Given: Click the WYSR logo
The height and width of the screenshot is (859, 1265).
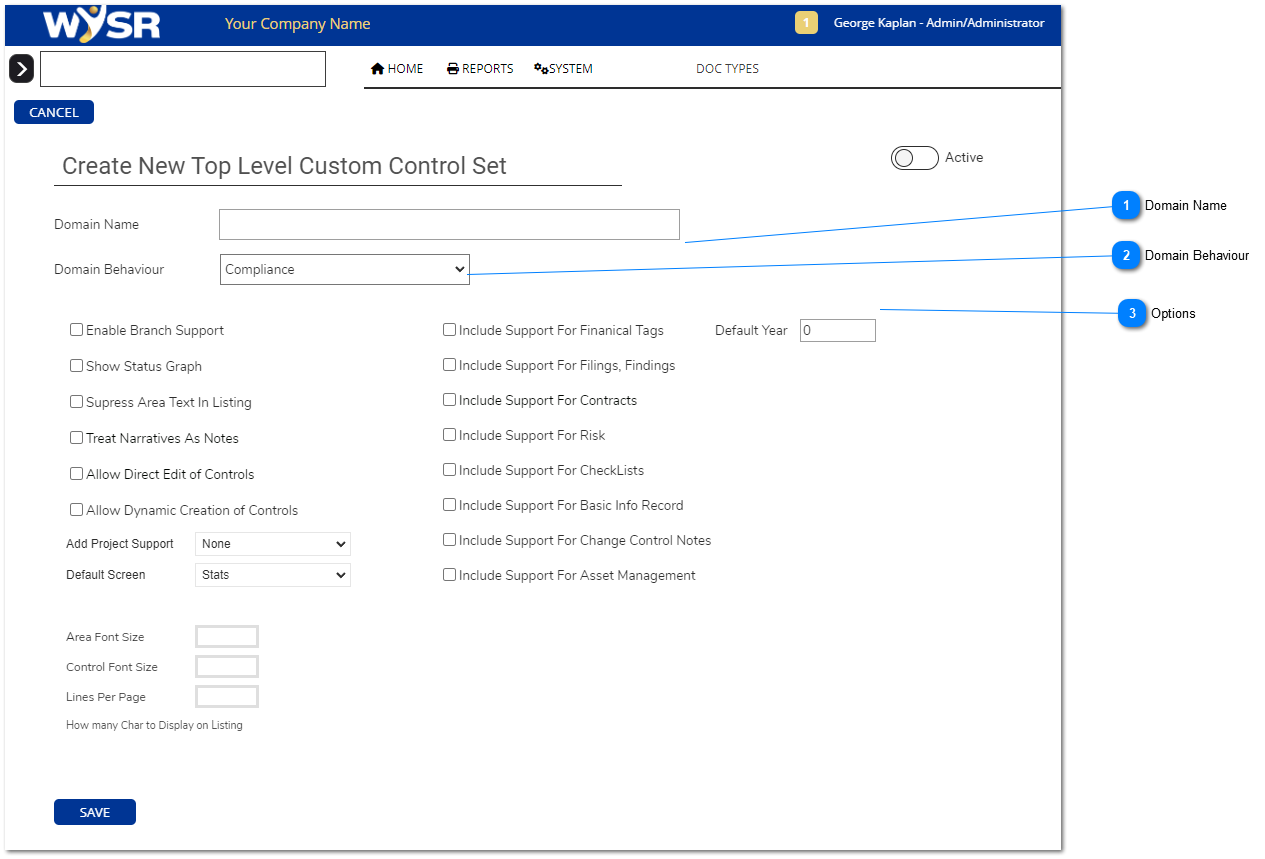Looking at the screenshot, I should (x=101, y=24).
